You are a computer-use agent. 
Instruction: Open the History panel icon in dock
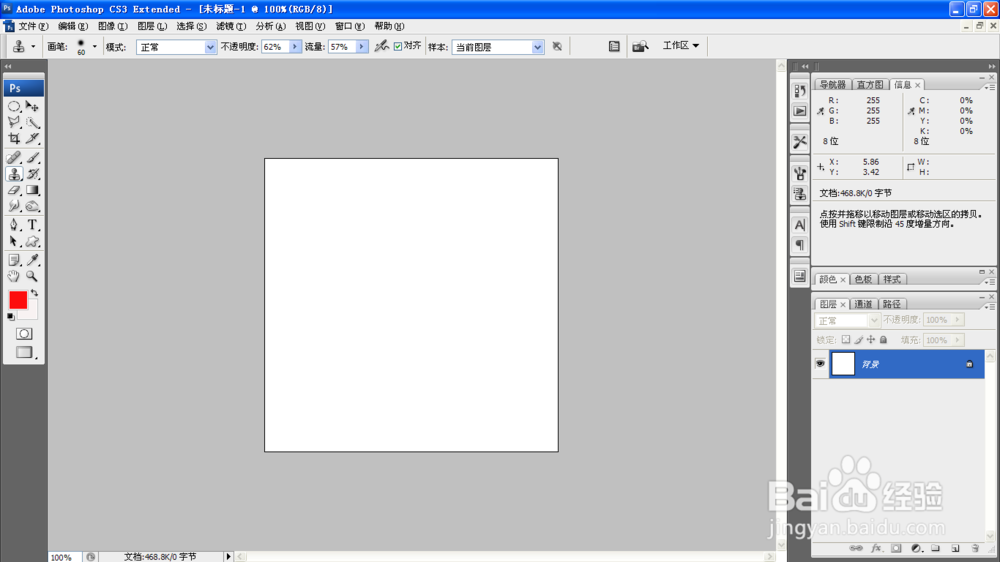(x=800, y=91)
